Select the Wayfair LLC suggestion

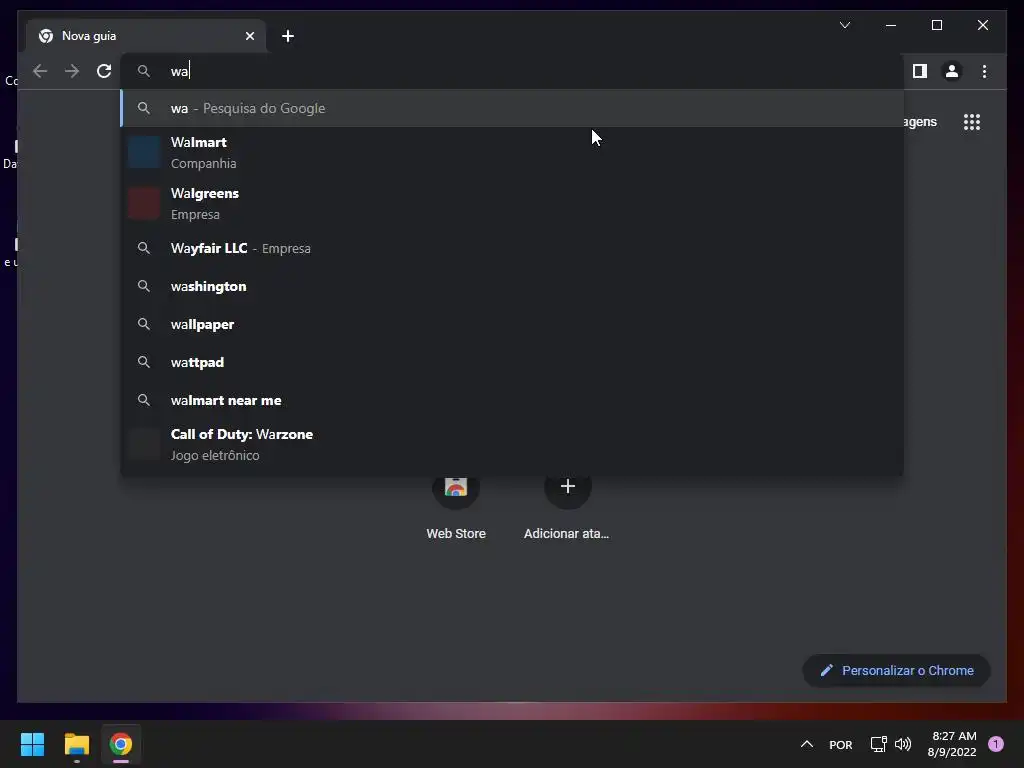512,248
